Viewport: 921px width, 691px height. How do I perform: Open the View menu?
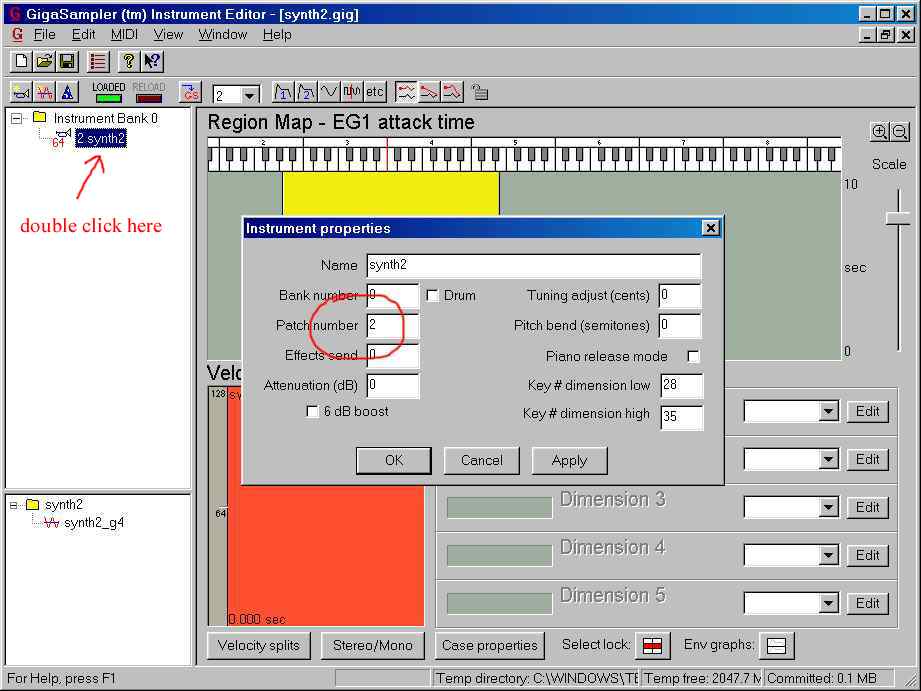click(x=169, y=35)
